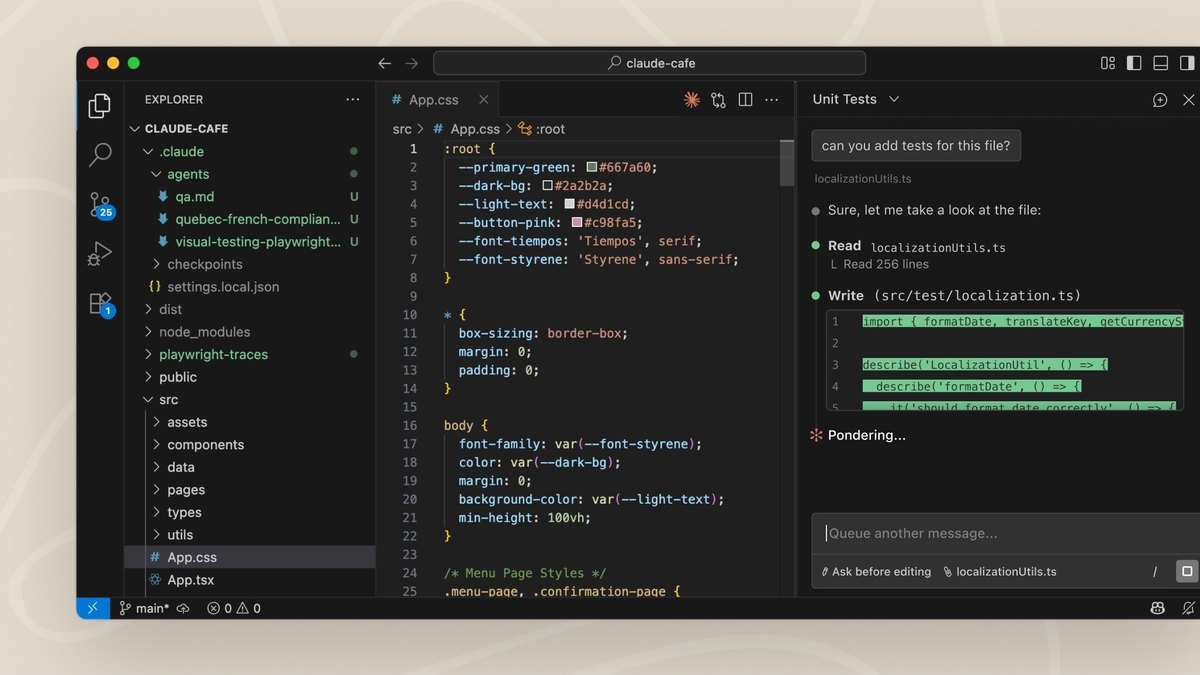
Task: Toggle the Ask before editing mode
Action: click(875, 572)
